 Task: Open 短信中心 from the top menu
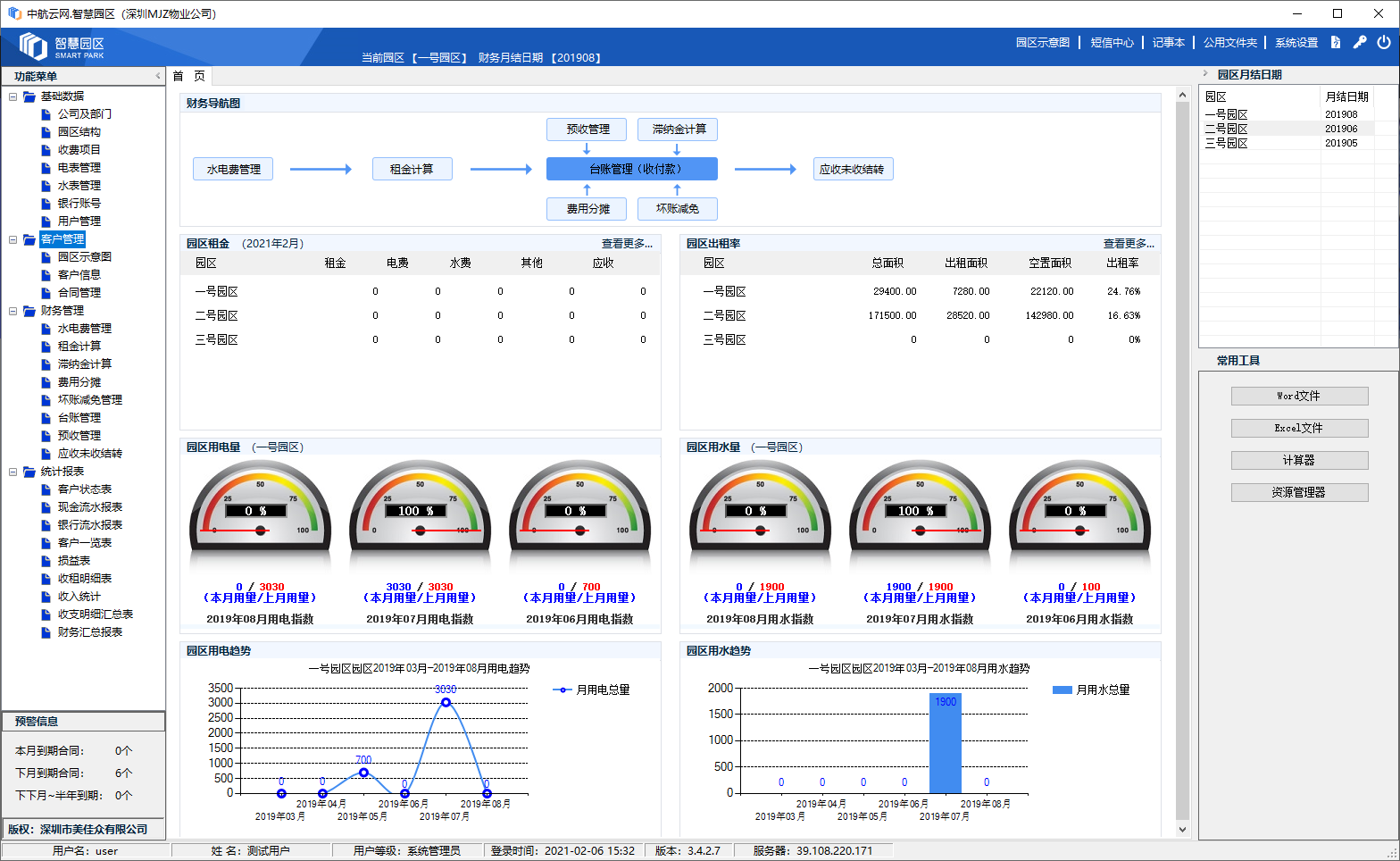(x=1112, y=43)
